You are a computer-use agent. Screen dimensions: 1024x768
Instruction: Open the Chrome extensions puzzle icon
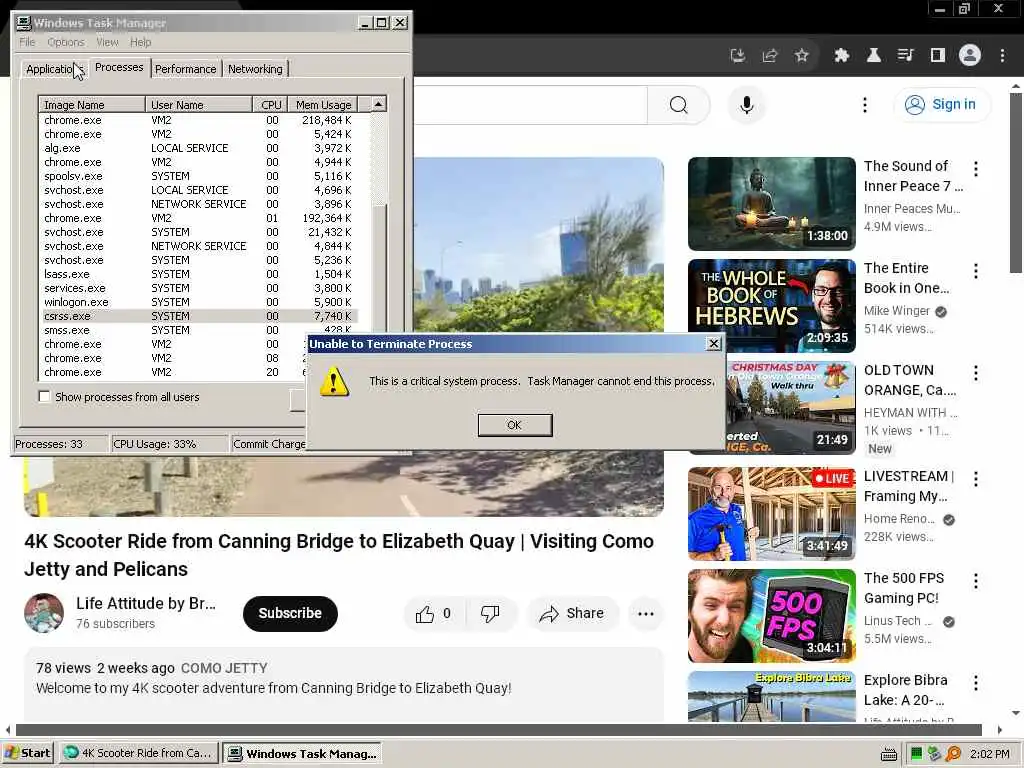point(841,56)
